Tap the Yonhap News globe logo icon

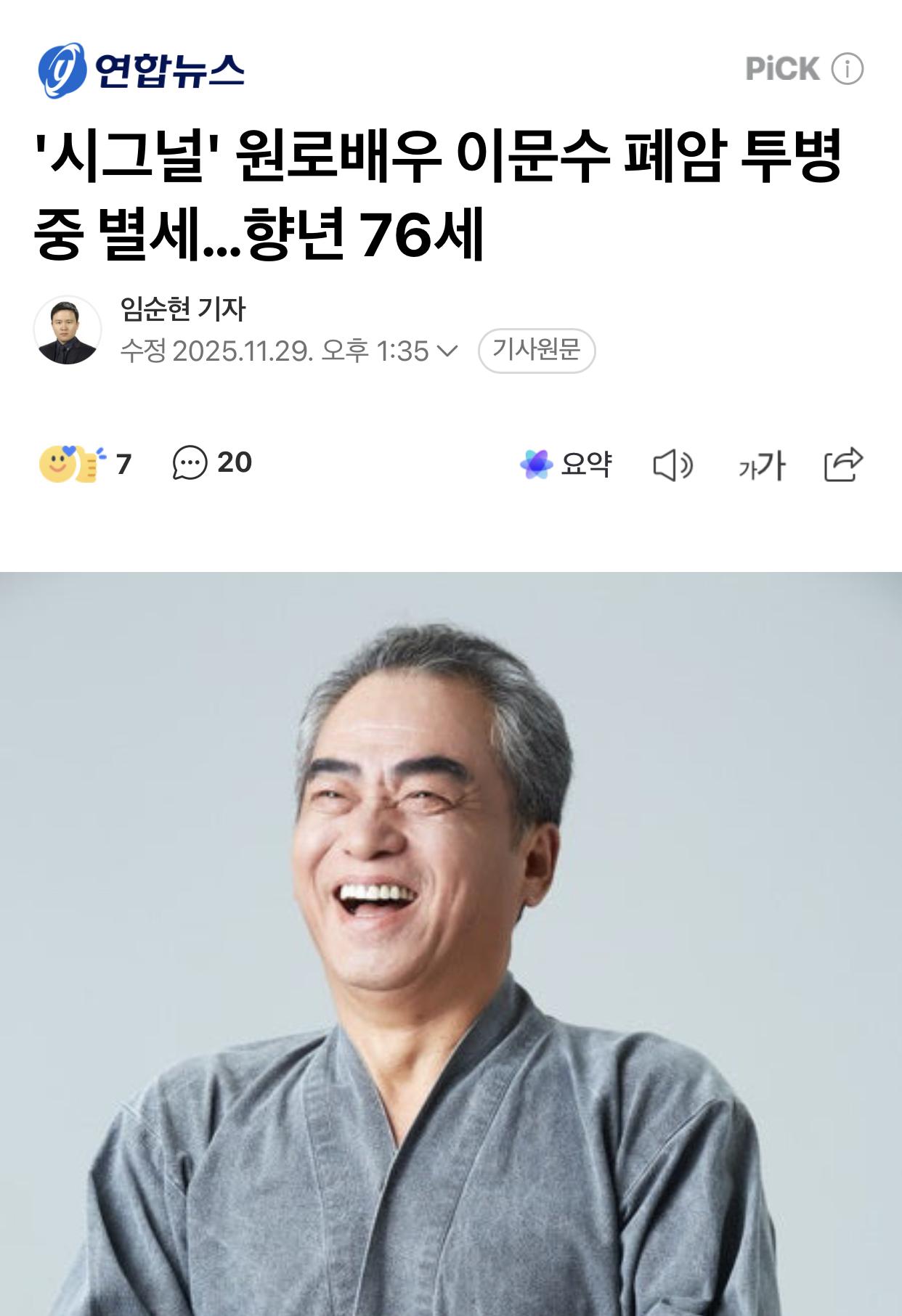coord(62,70)
